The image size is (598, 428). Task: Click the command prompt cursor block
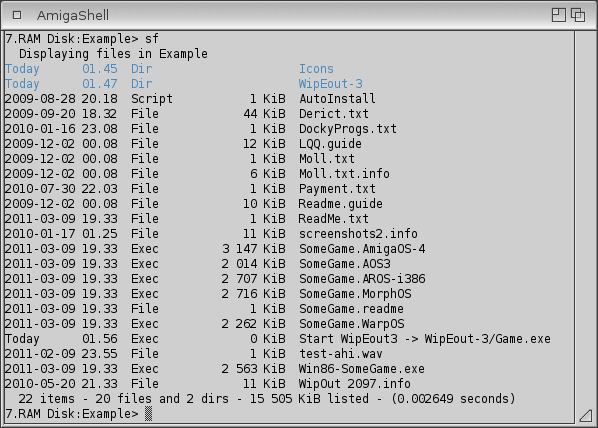(148, 414)
